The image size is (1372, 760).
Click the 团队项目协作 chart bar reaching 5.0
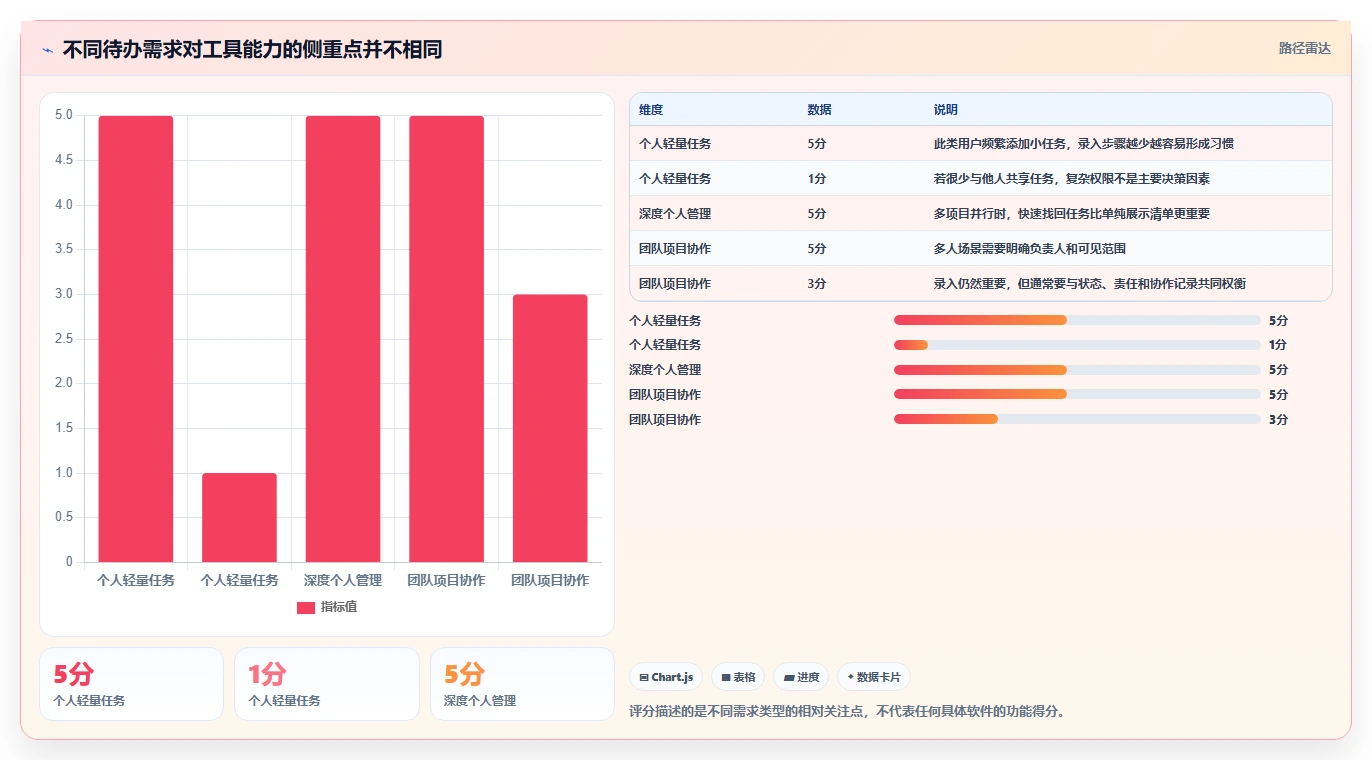pyautogui.click(x=446, y=339)
